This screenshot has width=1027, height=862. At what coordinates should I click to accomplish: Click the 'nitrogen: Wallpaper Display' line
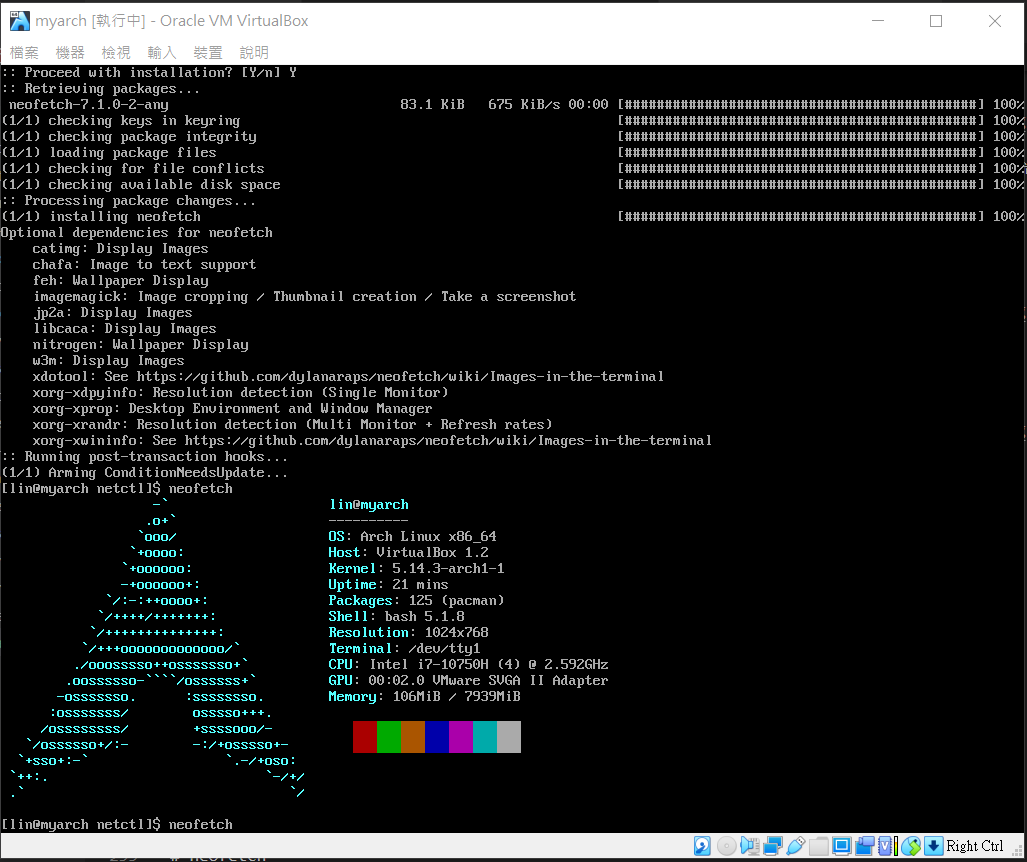tap(140, 345)
